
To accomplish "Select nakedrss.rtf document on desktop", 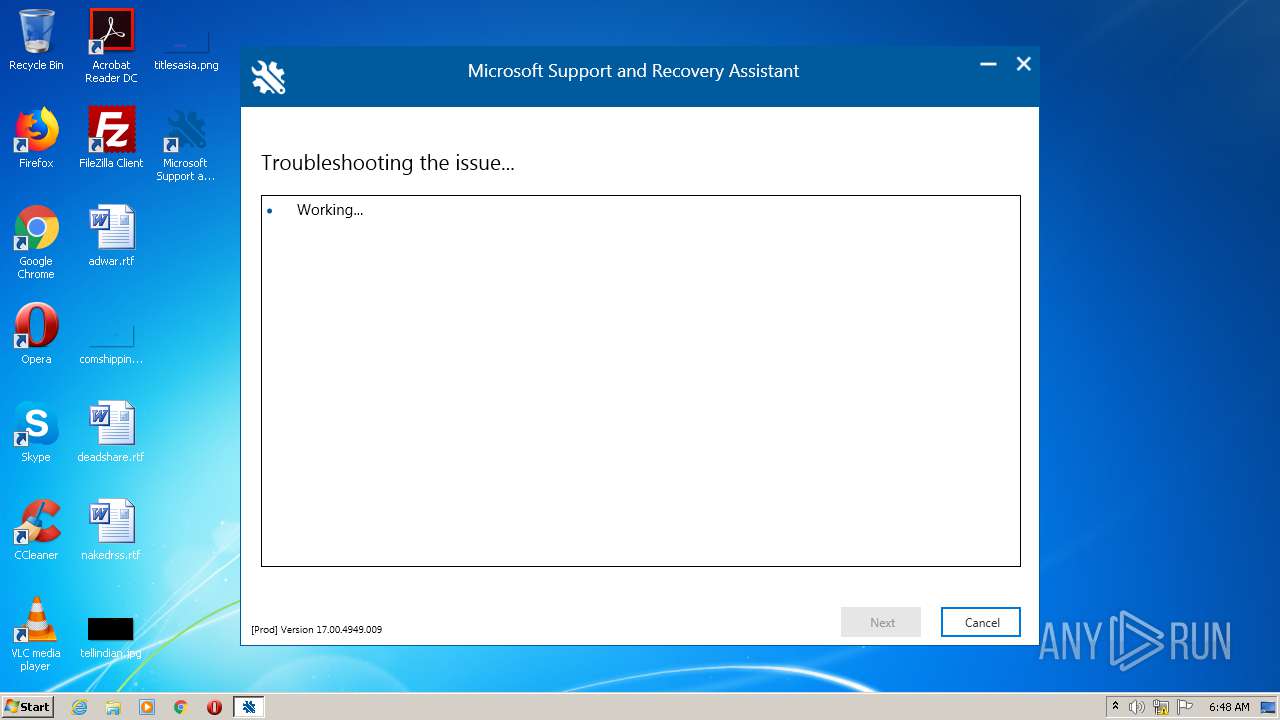I will coord(111,530).
